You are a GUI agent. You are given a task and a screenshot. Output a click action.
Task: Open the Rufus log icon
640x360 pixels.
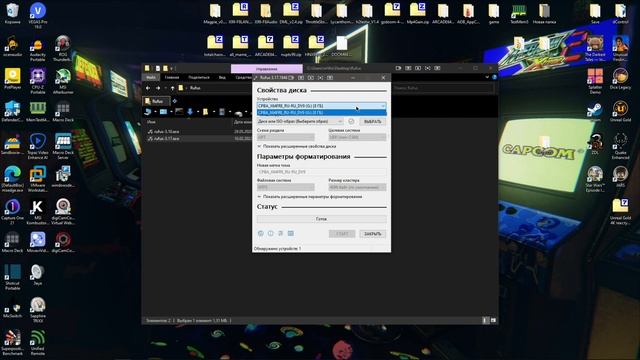coord(291,233)
